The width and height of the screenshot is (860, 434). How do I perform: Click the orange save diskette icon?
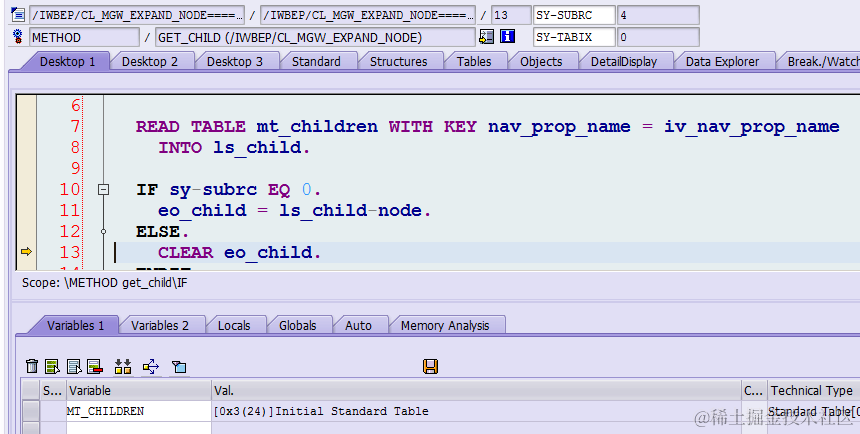coord(431,366)
